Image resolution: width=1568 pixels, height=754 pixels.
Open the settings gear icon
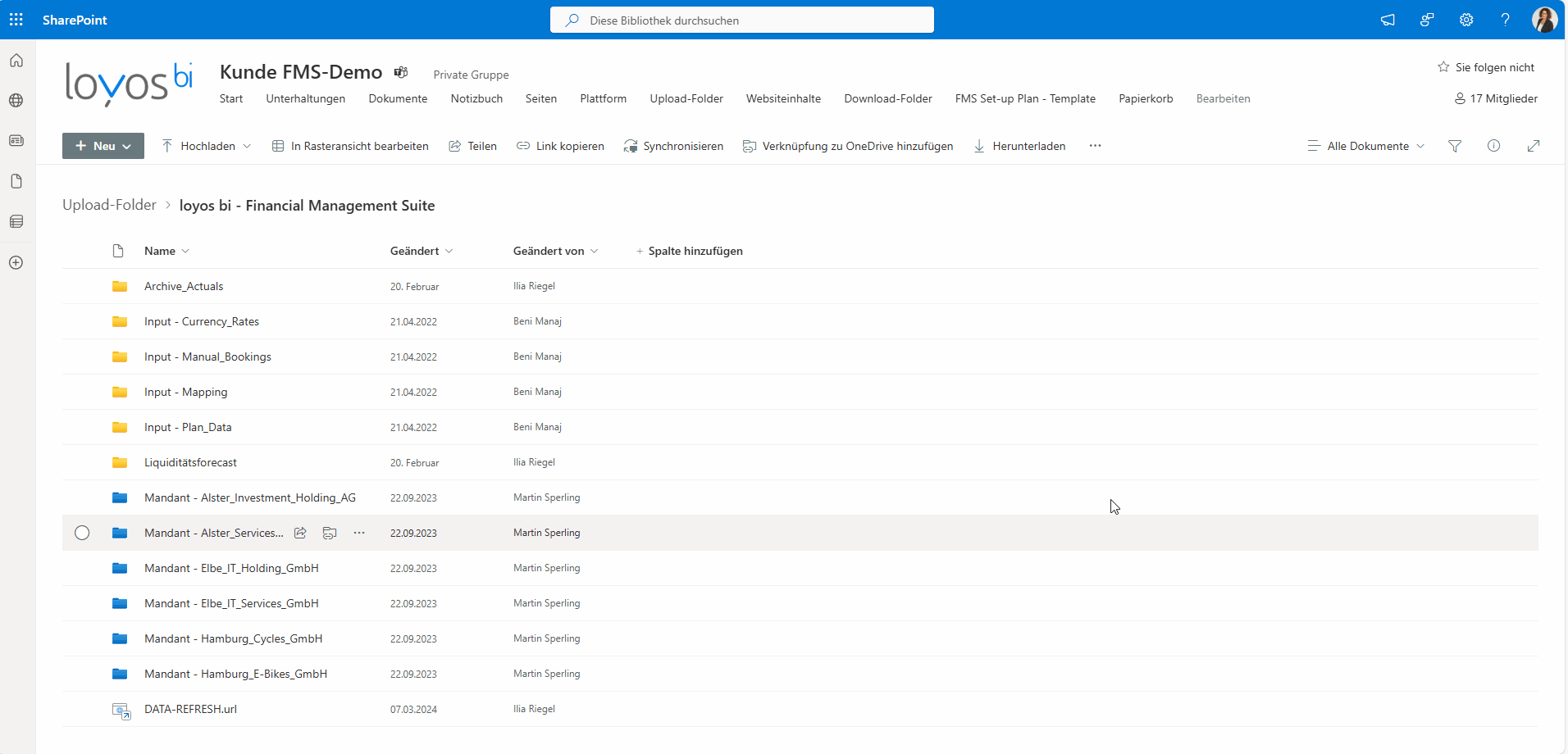click(x=1466, y=20)
